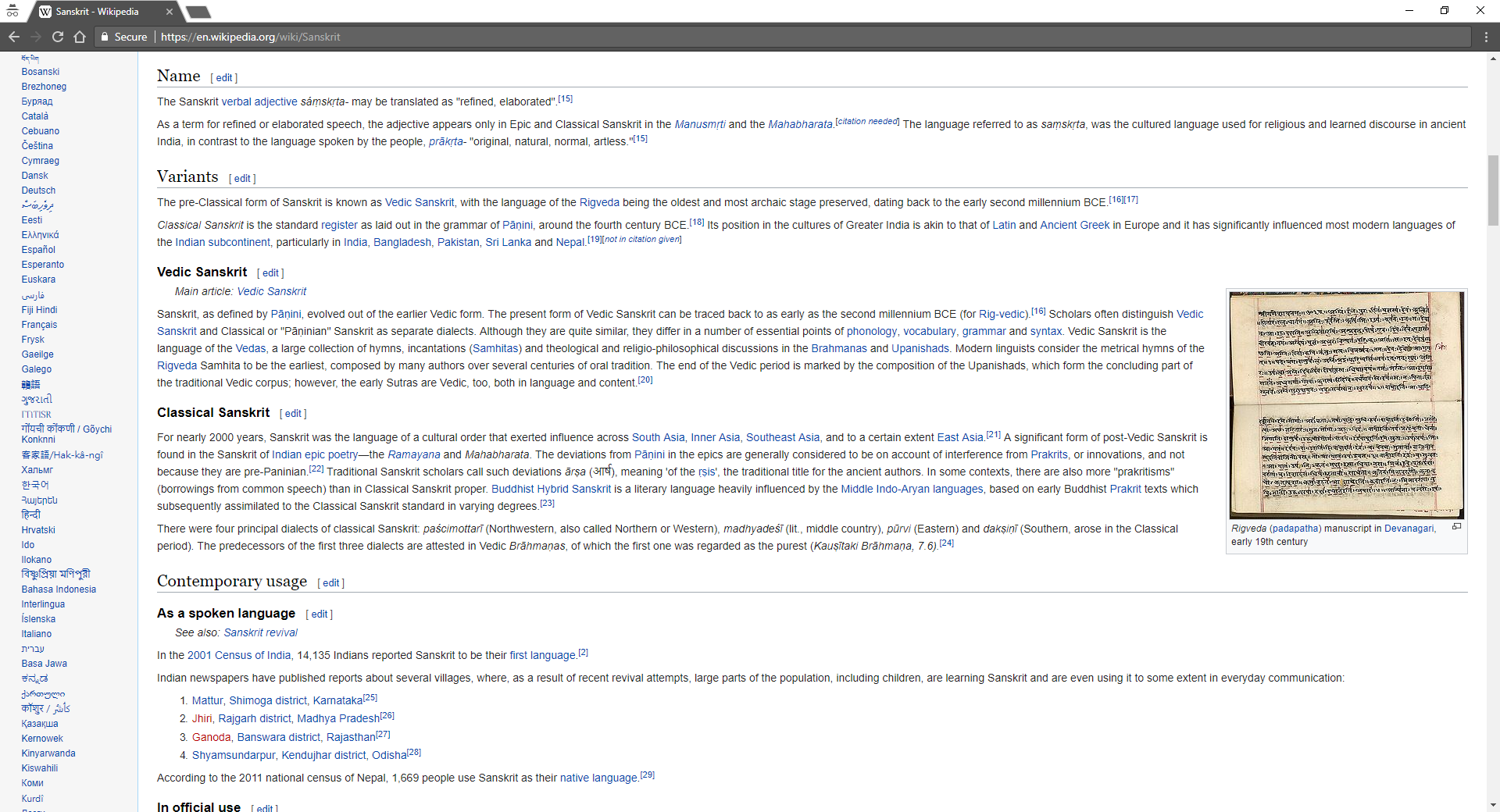Screen dimensions: 1500x812
Task: Open the Chrome three-dot menu
Action: click(1486, 37)
